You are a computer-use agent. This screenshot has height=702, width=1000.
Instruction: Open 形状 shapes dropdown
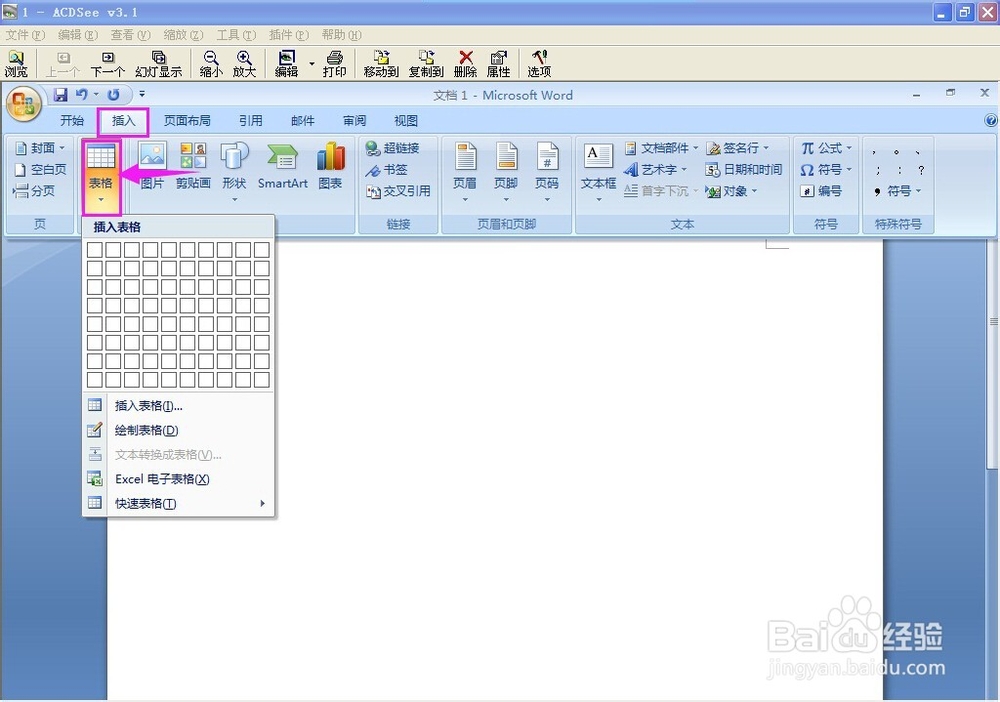pyautogui.click(x=234, y=173)
